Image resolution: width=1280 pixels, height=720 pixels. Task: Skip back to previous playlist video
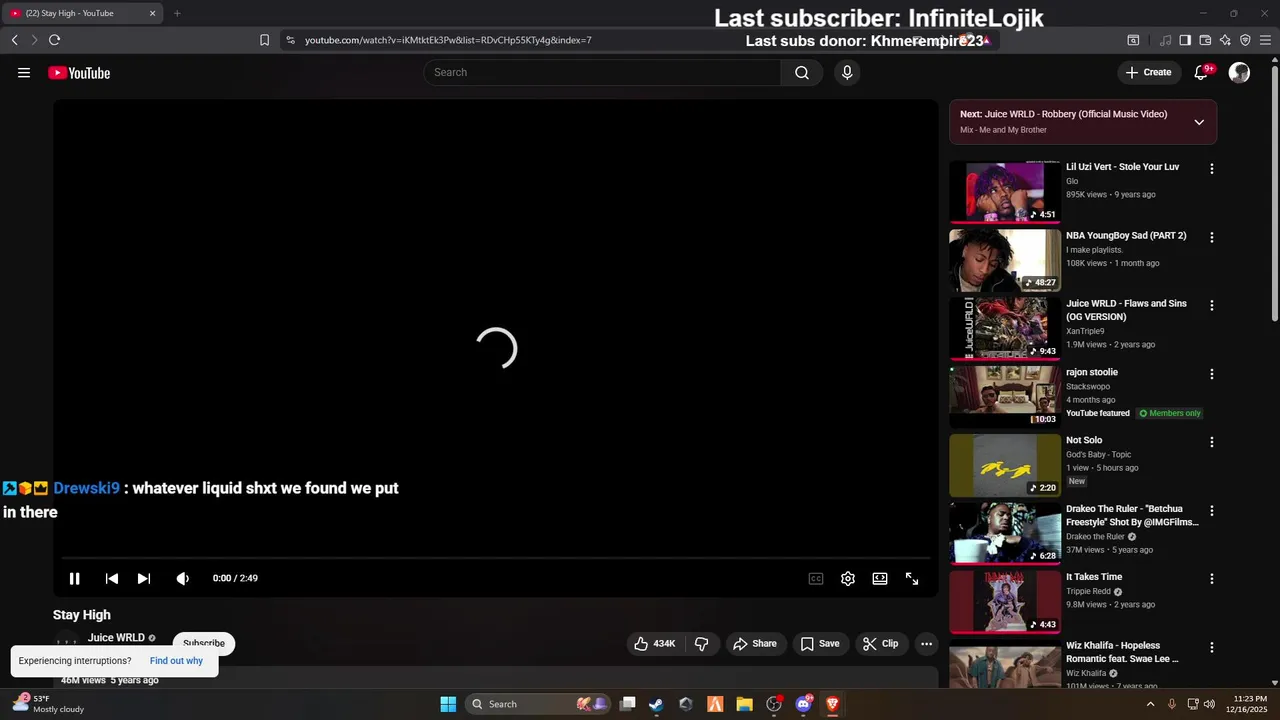[x=112, y=578]
